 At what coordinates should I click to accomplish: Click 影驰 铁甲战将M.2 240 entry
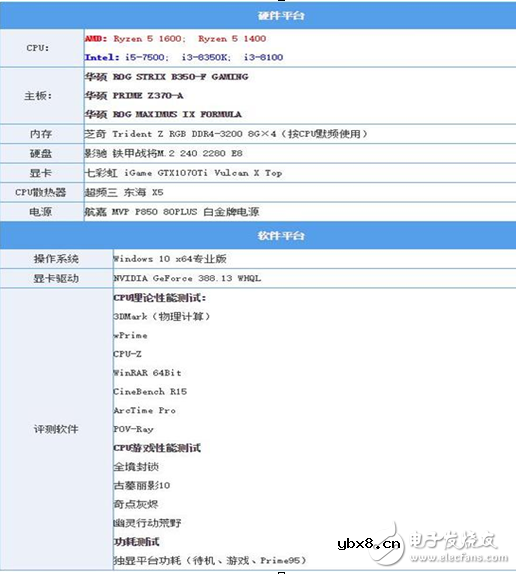164,153
